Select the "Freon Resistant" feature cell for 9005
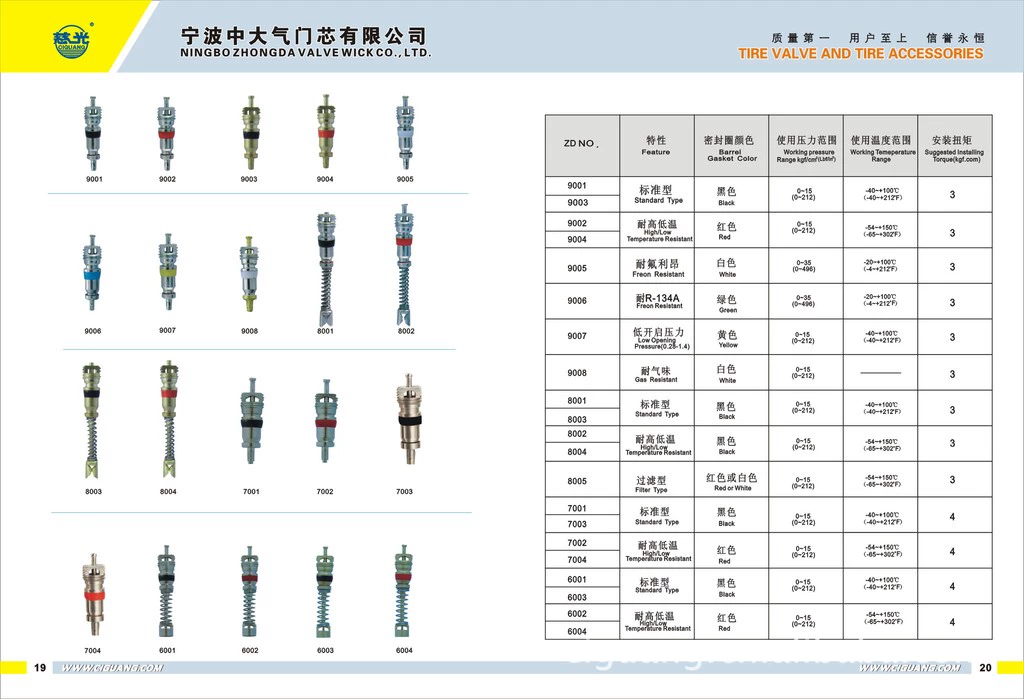1024x699 pixels. coord(656,266)
